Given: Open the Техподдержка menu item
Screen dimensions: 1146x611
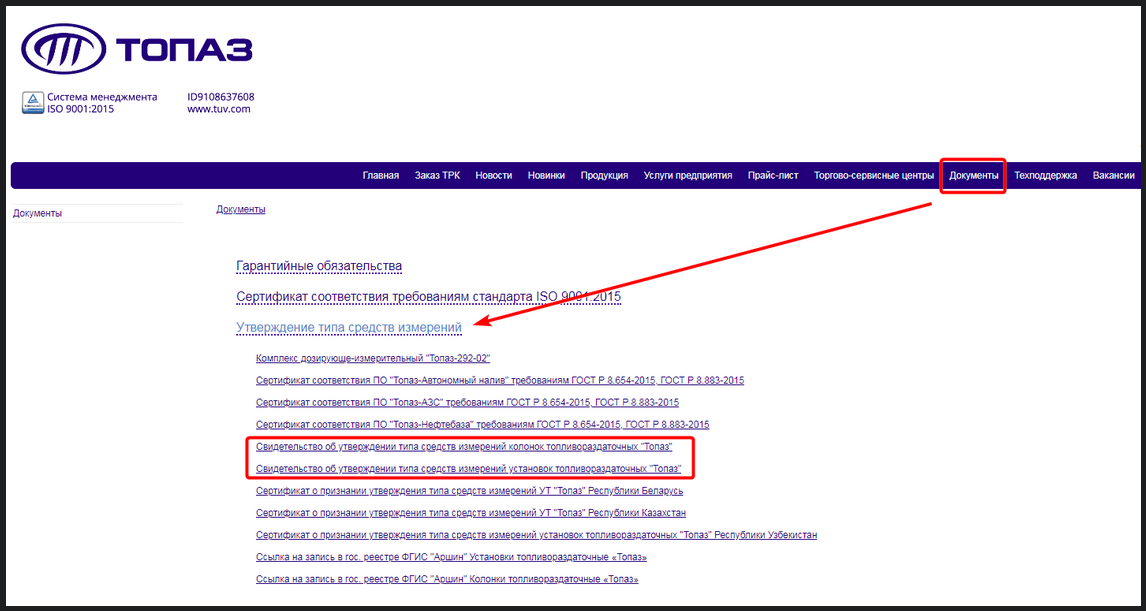Looking at the screenshot, I should (1046, 175).
